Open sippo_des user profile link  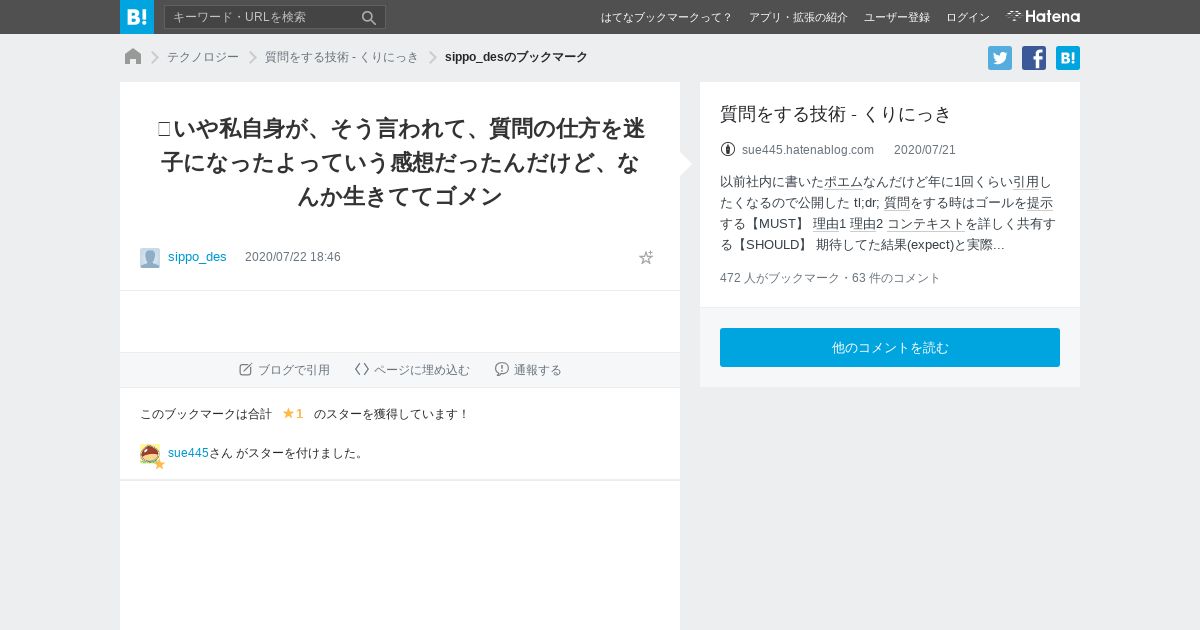(x=197, y=257)
